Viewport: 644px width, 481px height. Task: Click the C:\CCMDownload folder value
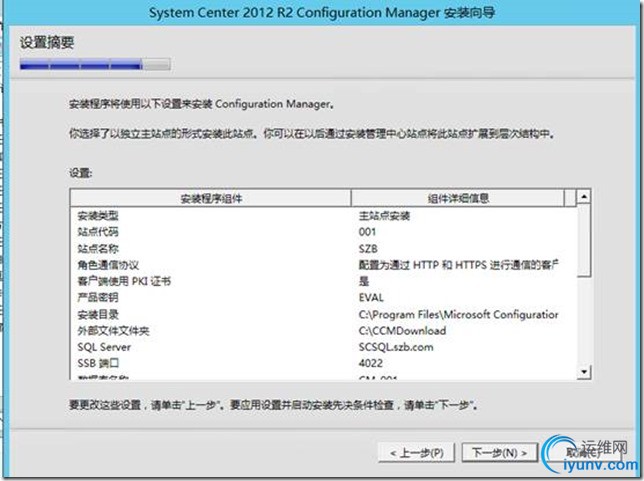(402, 331)
